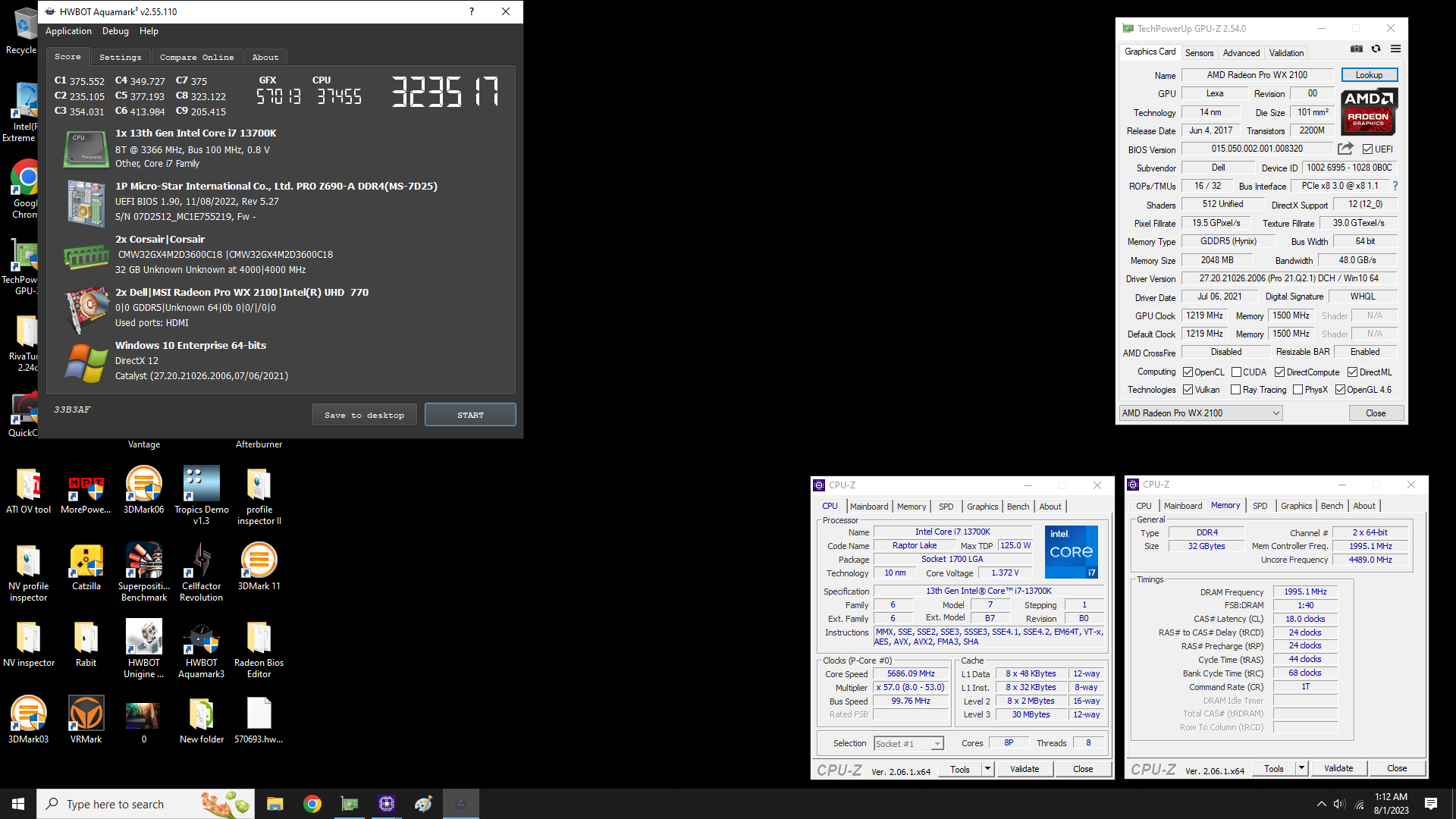Image resolution: width=1456 pixels, height=819 pixels.
Task: Open the Debug menu in Aquamark
Action: click(x=115, y=31)
